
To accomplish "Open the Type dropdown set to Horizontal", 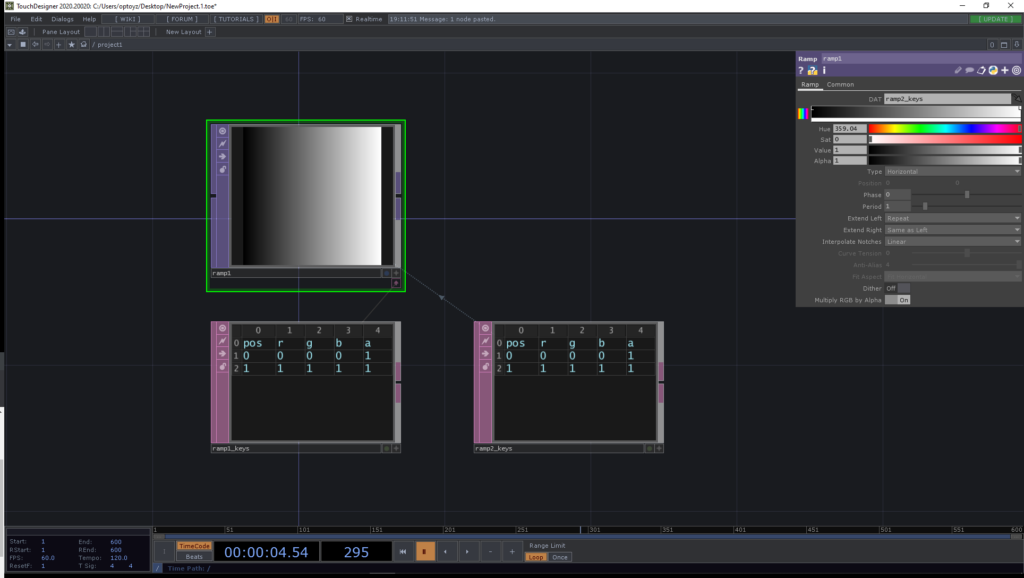I will pyautogui.click(x=951, y=171).
